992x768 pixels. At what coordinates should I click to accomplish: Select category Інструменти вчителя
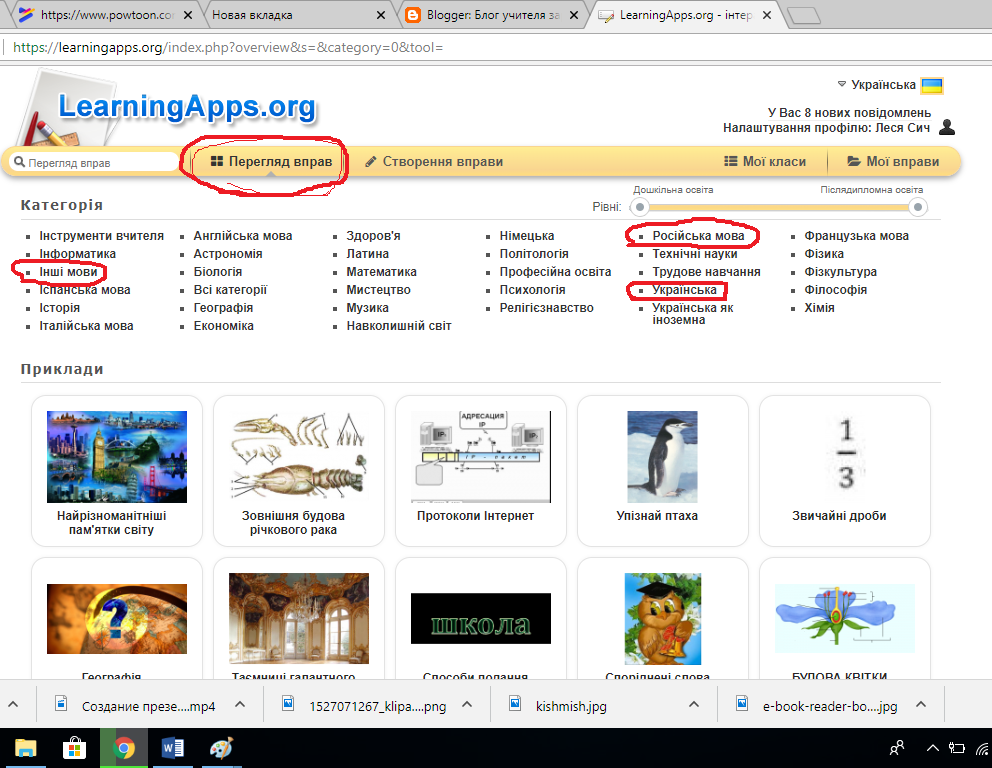coord(101,236)
